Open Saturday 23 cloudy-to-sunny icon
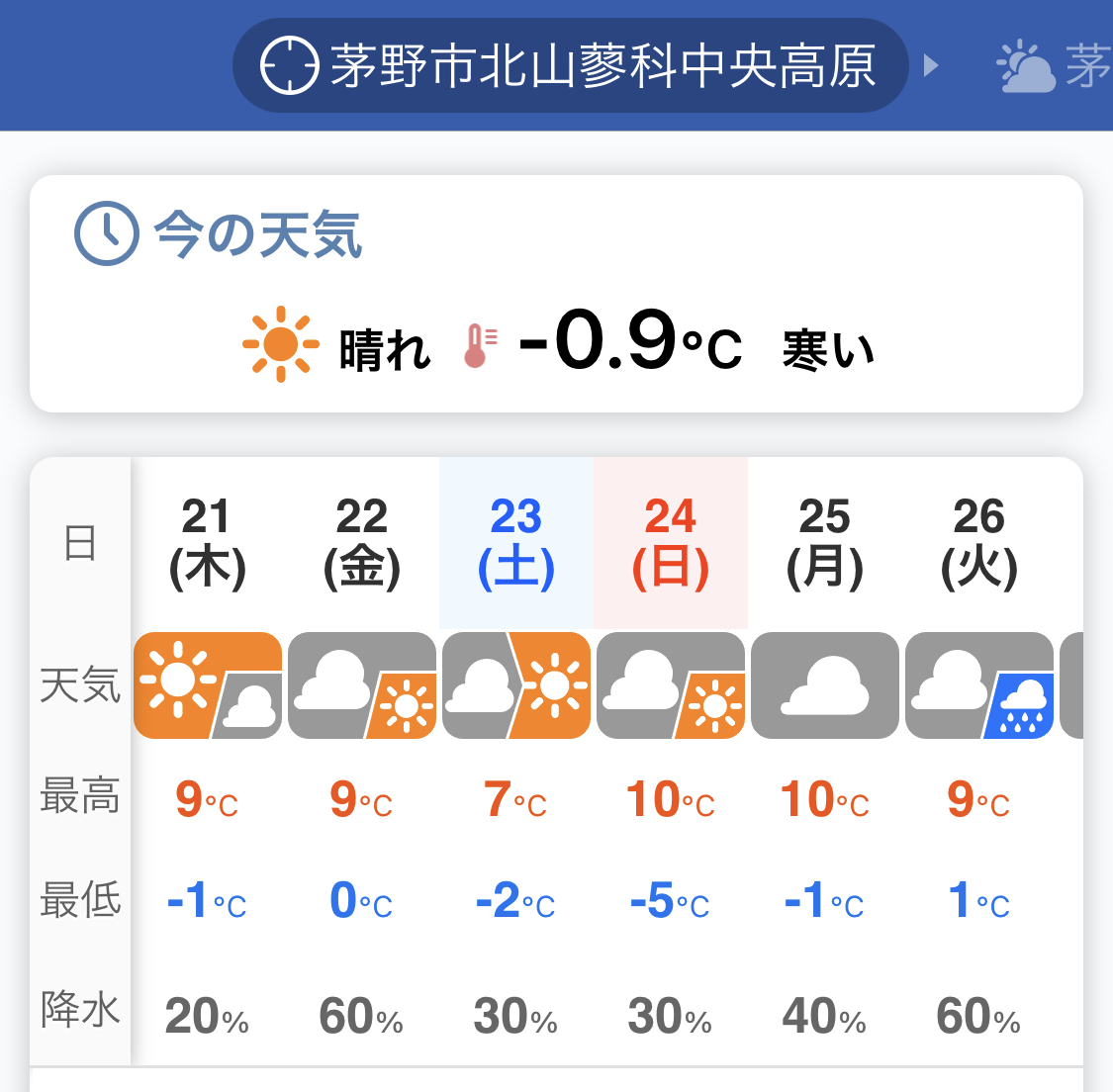This screenshot has height=1092, width=1113. point(516,685)
